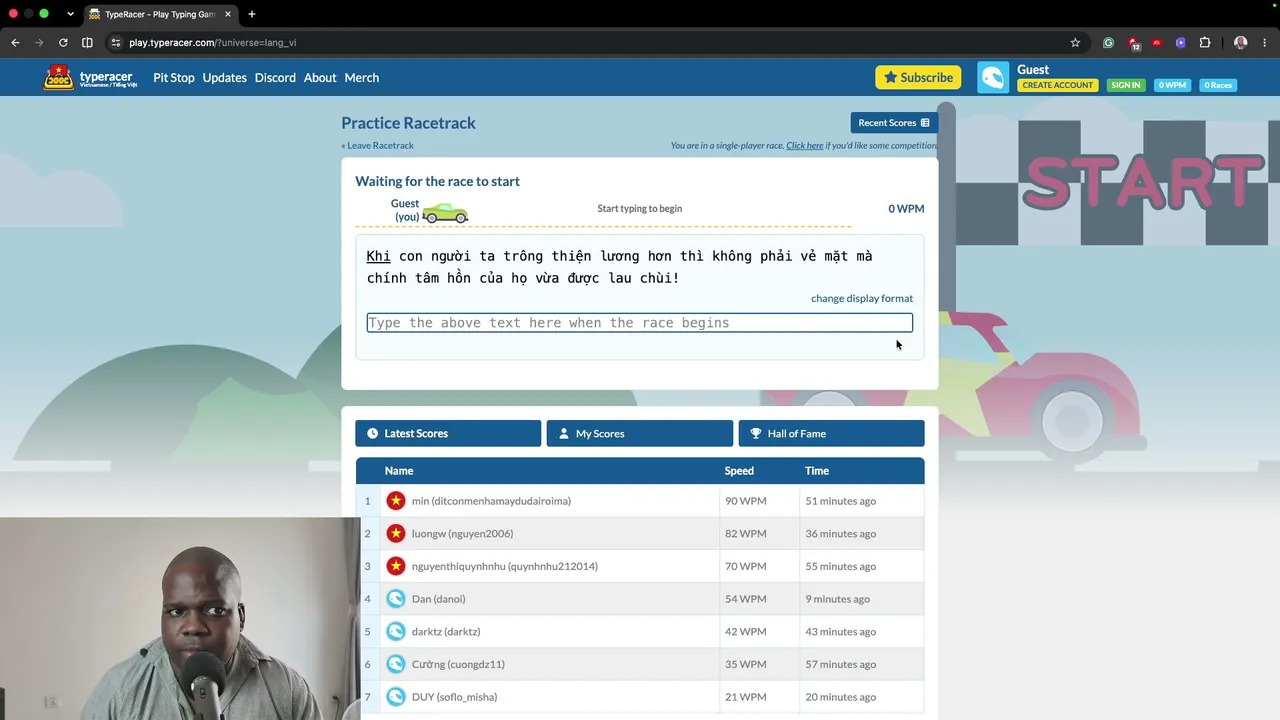Screen dimensions: 1280x720
Task: Click the Time column header
Action: (817, 471)
